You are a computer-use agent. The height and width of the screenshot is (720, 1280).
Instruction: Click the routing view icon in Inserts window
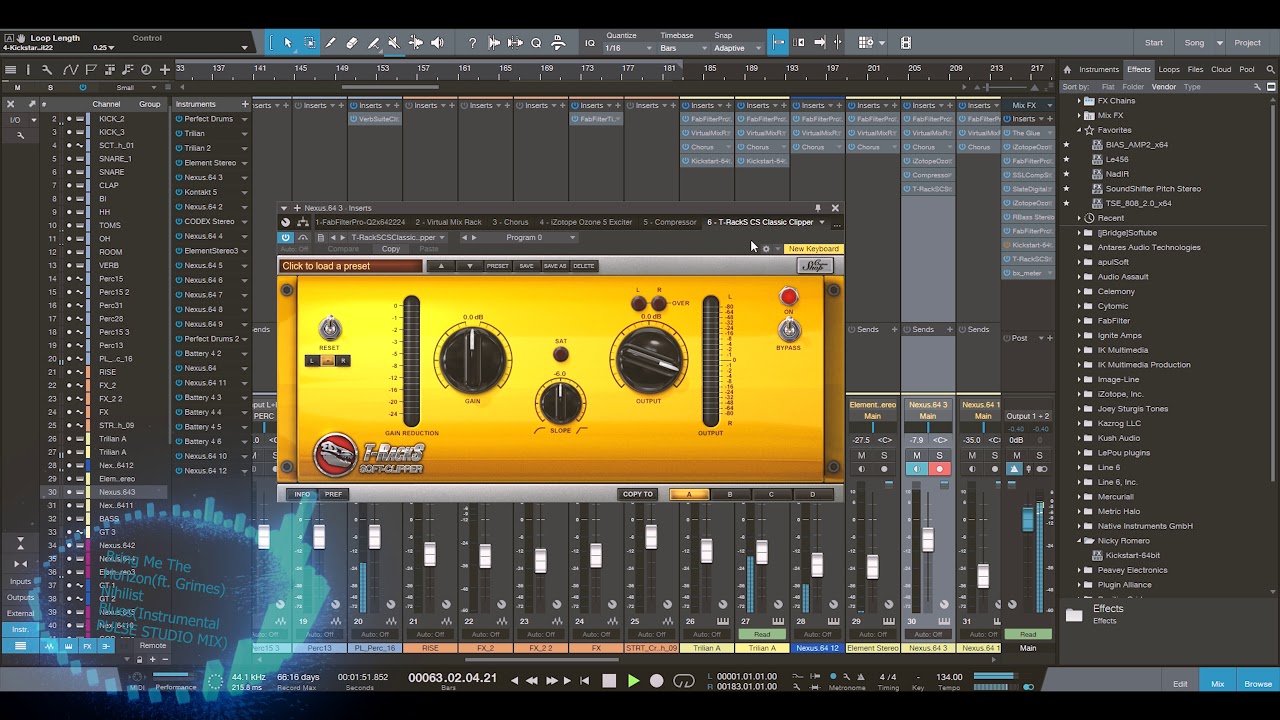pyautogui.click(x=303, y=222)
